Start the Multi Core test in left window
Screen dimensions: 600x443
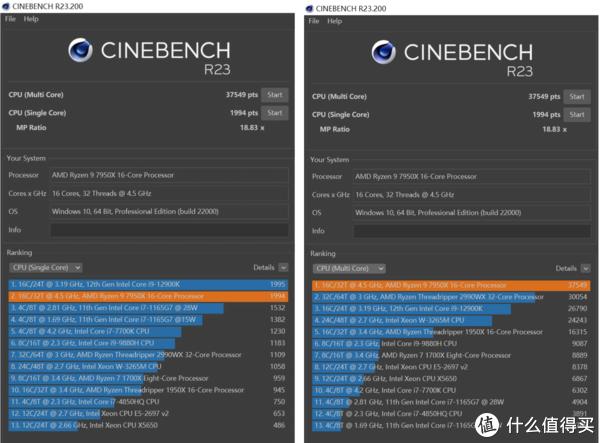point(275,94)
